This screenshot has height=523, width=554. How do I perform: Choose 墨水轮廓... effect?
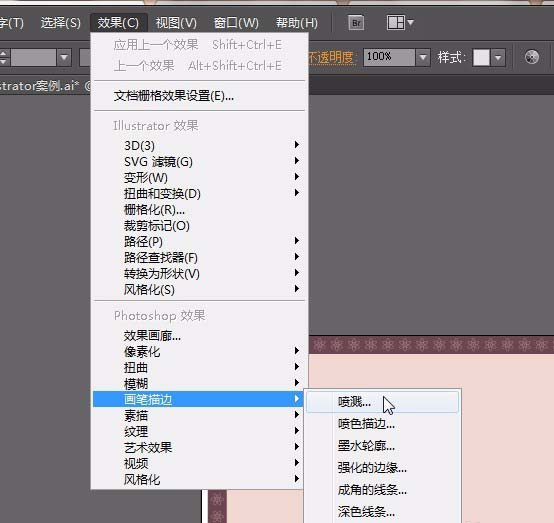[383, 446]
